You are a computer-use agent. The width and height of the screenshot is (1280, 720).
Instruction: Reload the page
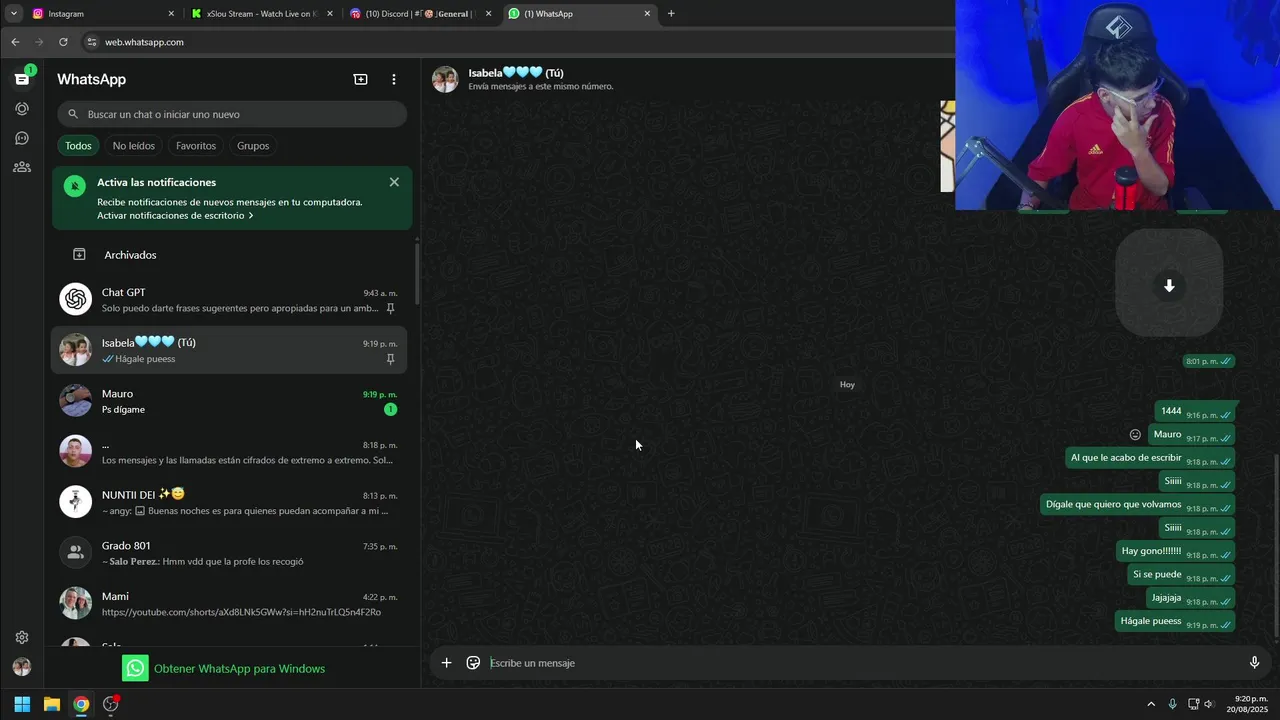63,42
